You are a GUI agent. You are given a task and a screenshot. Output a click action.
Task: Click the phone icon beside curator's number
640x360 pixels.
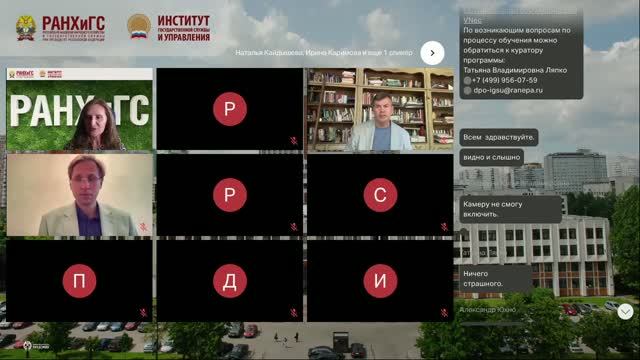click(x=467, y=80)
